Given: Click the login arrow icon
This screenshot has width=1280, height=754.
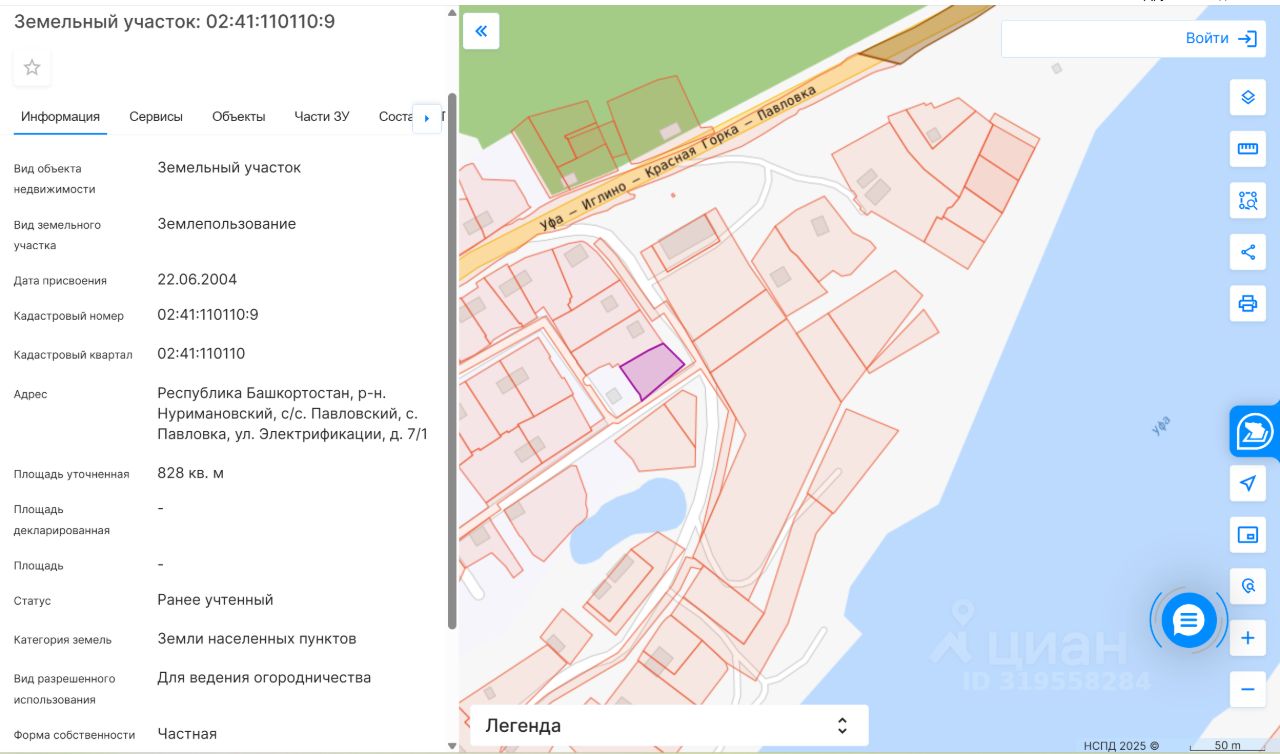Looking at the screenshot, I should (x=1247, y=39).
